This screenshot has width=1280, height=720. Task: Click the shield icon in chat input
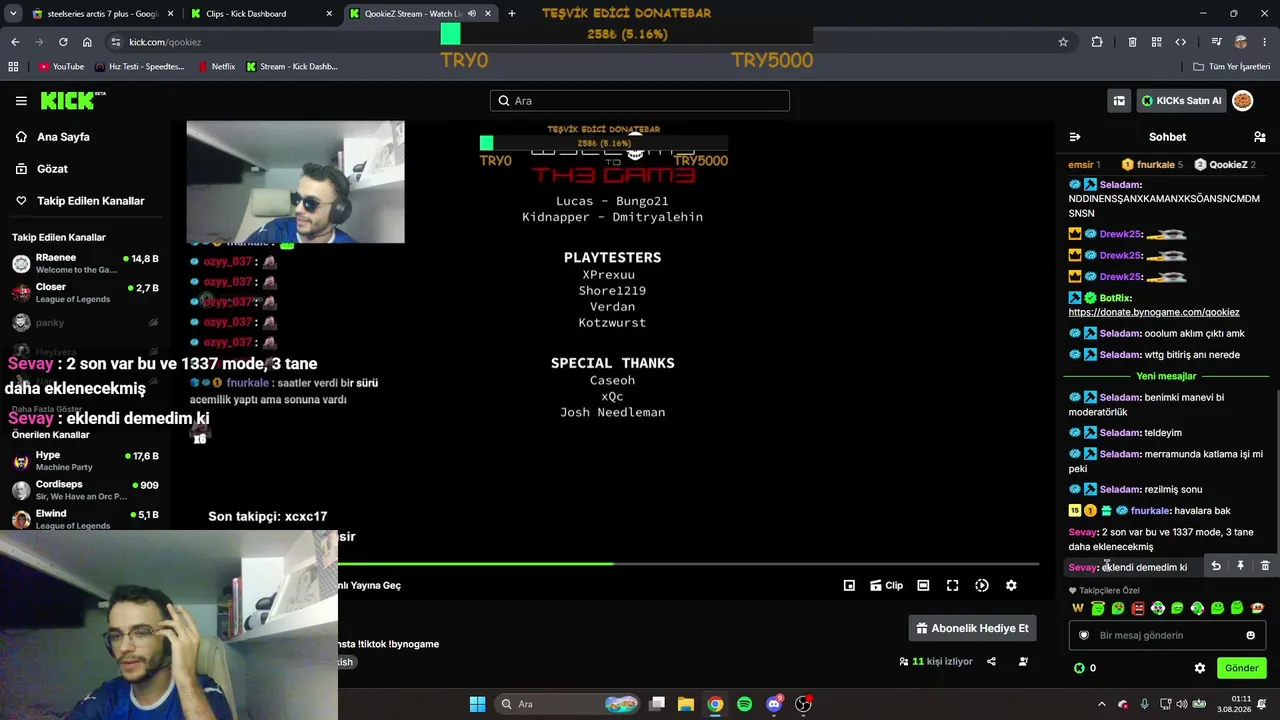[1083, 635]
